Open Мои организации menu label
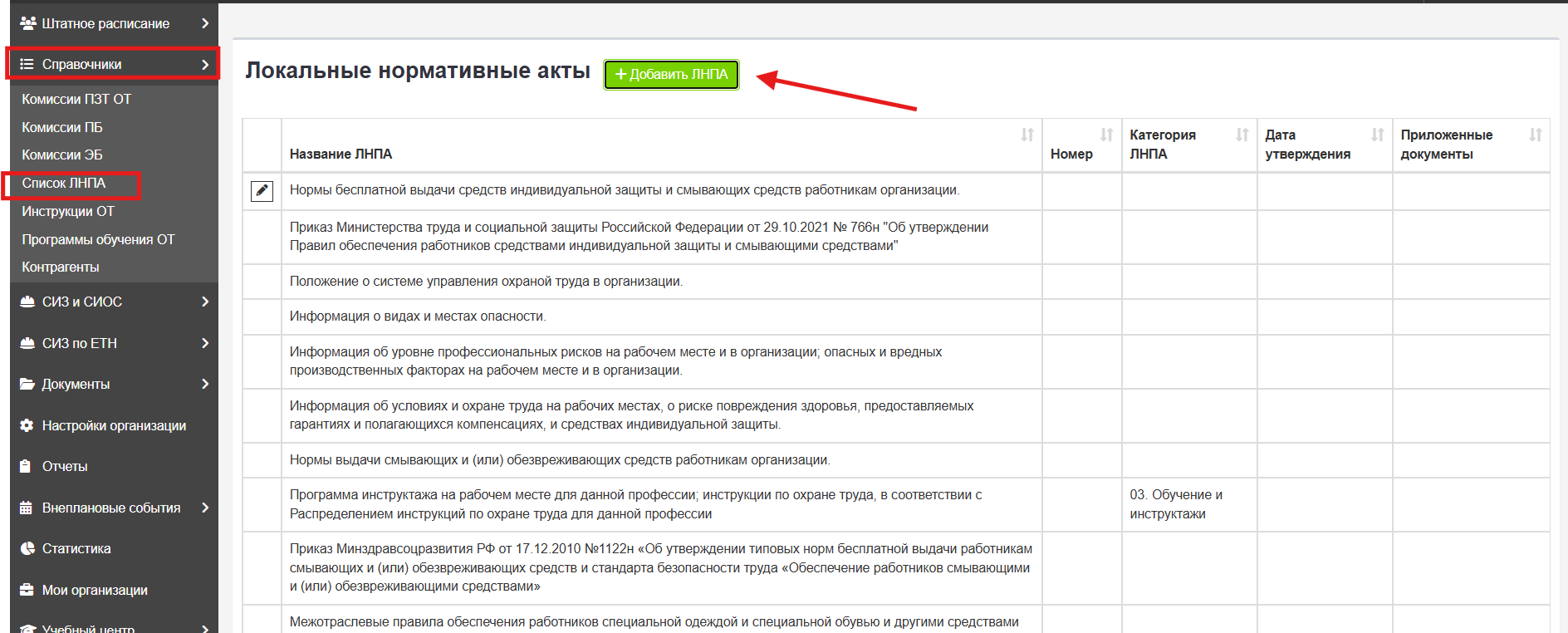Viewport: 1568px width, 633px height. click(x=95, y=590)
